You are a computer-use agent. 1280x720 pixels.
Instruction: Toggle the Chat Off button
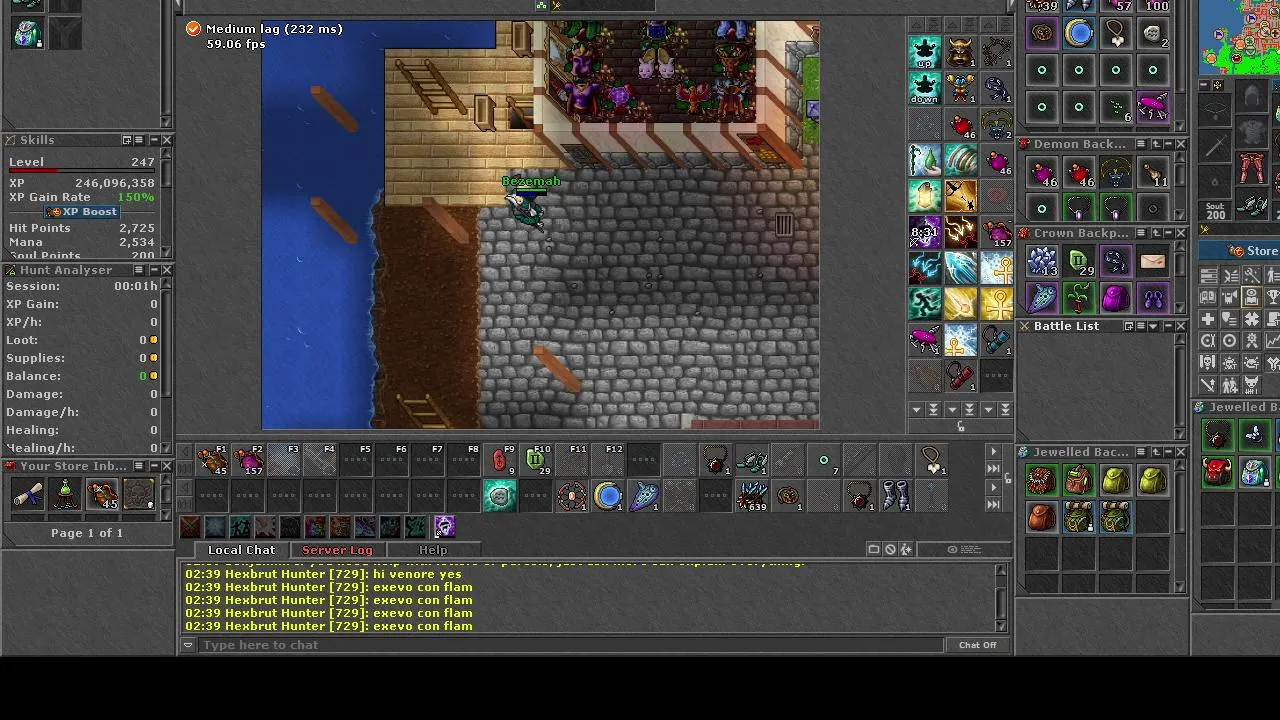point(977,645)
